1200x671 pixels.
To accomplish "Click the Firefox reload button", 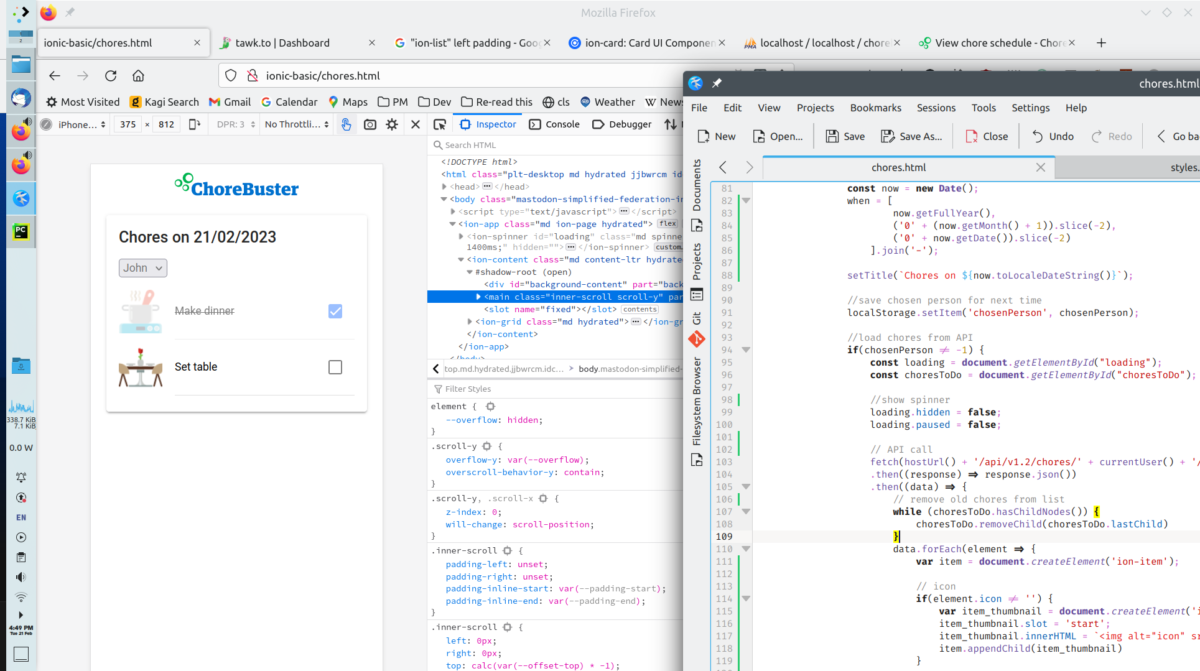I will pos(110,75).
